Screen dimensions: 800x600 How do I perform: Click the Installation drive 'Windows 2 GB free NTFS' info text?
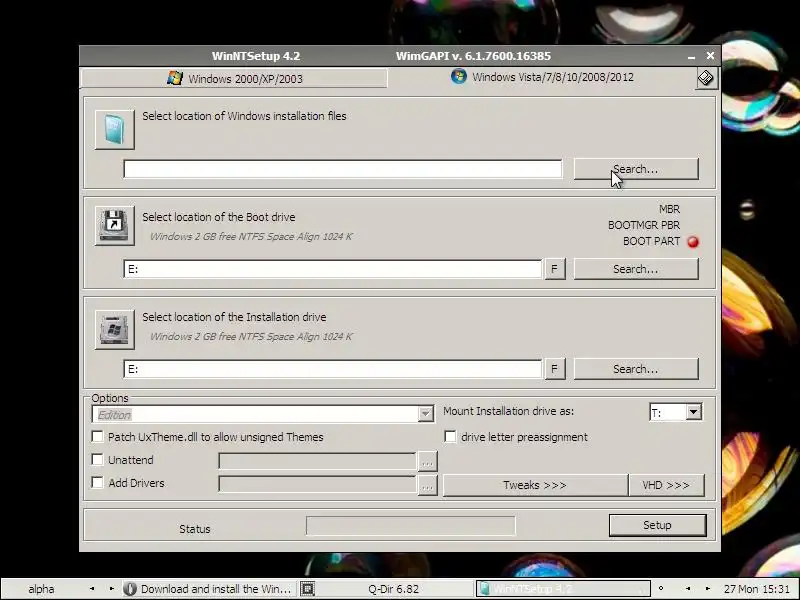point(251,337)
